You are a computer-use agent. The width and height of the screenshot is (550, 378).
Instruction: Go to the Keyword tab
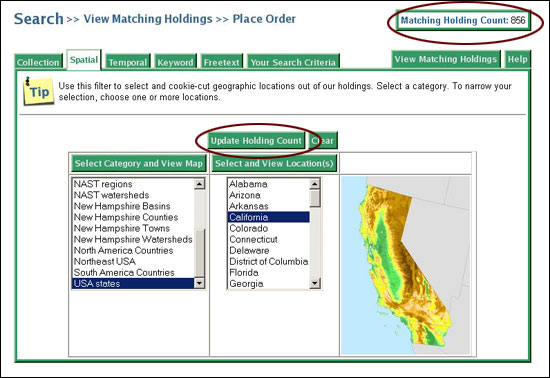(175, 62)
